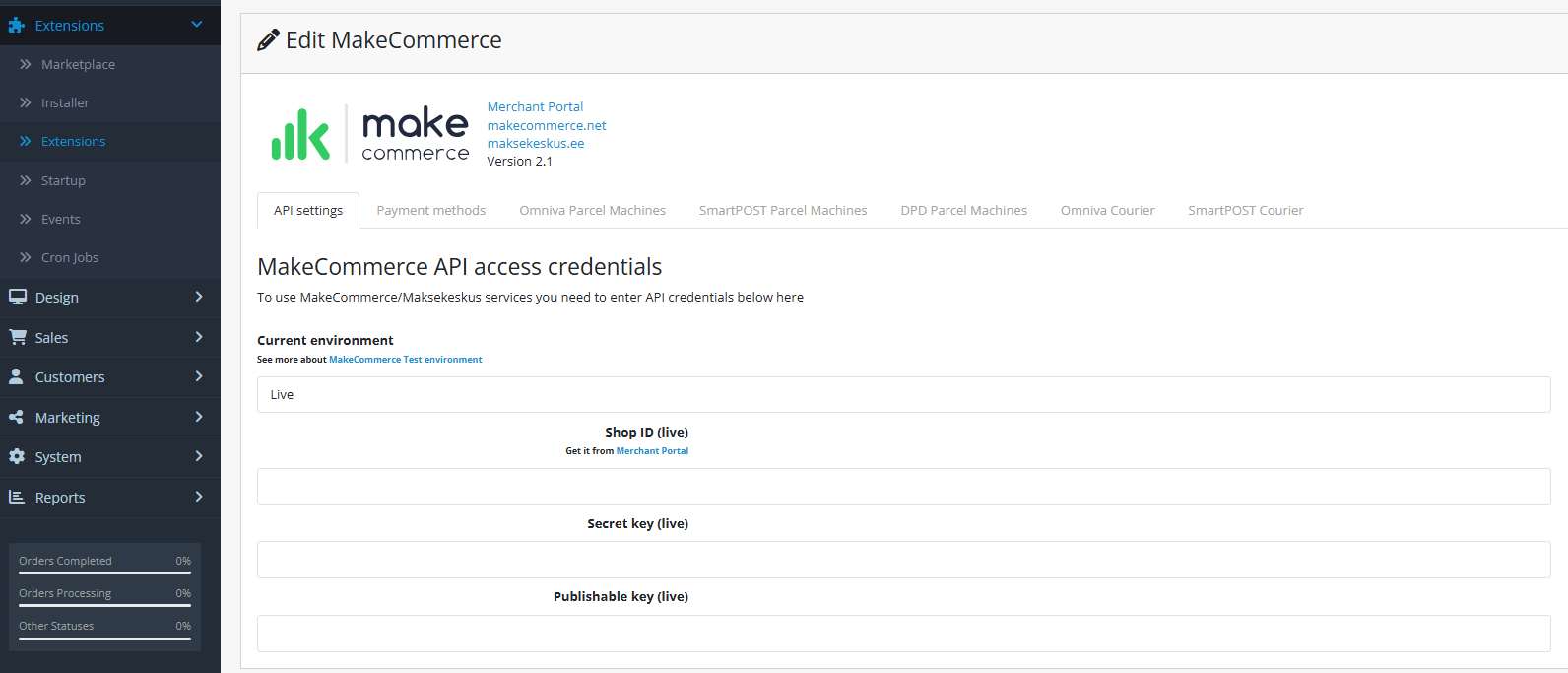Screen dimensions: 1568x673
Task: Click the 'Edit MakeCommerce' heading text
Action: pyautogui.click(x=393, y=40)
